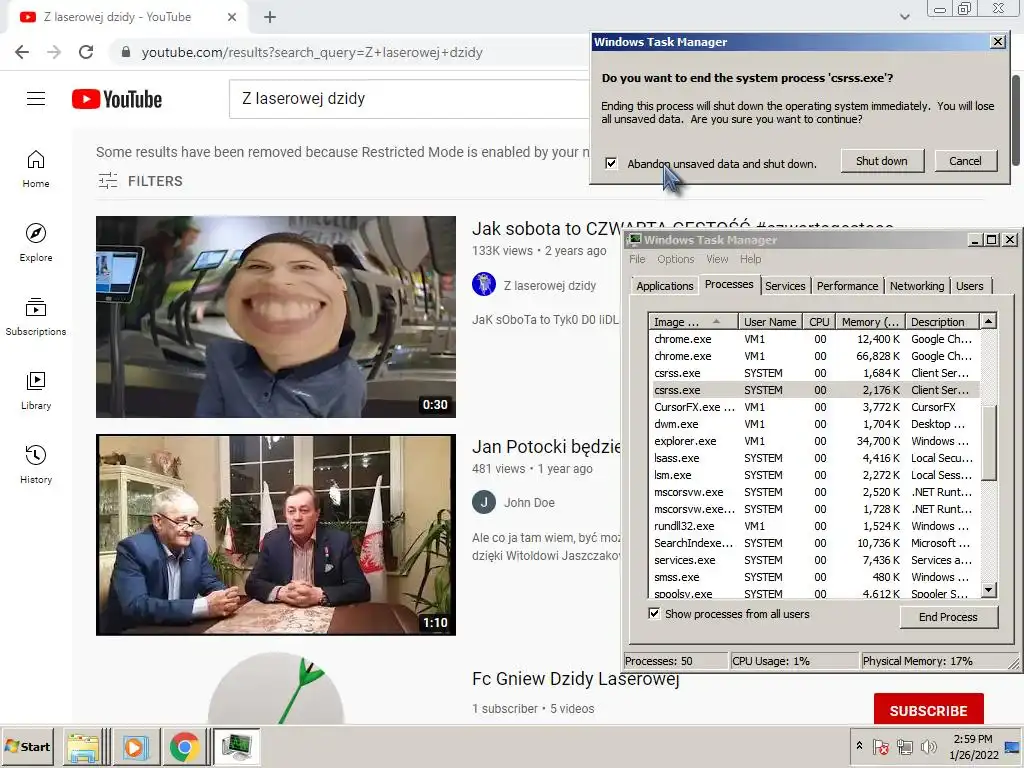Select explorer.exe process row
Screen dimensions: 1024x768
point(814,441)
